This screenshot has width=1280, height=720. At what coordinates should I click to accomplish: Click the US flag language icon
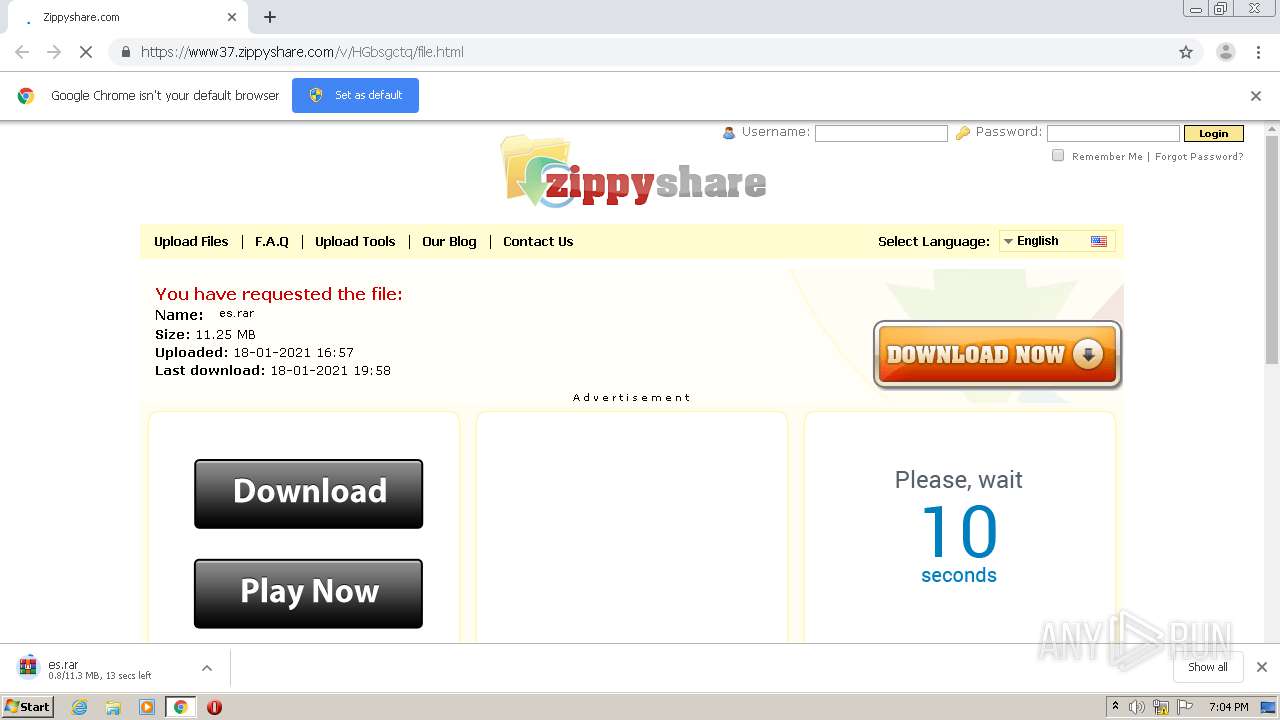coord(1099,241)
